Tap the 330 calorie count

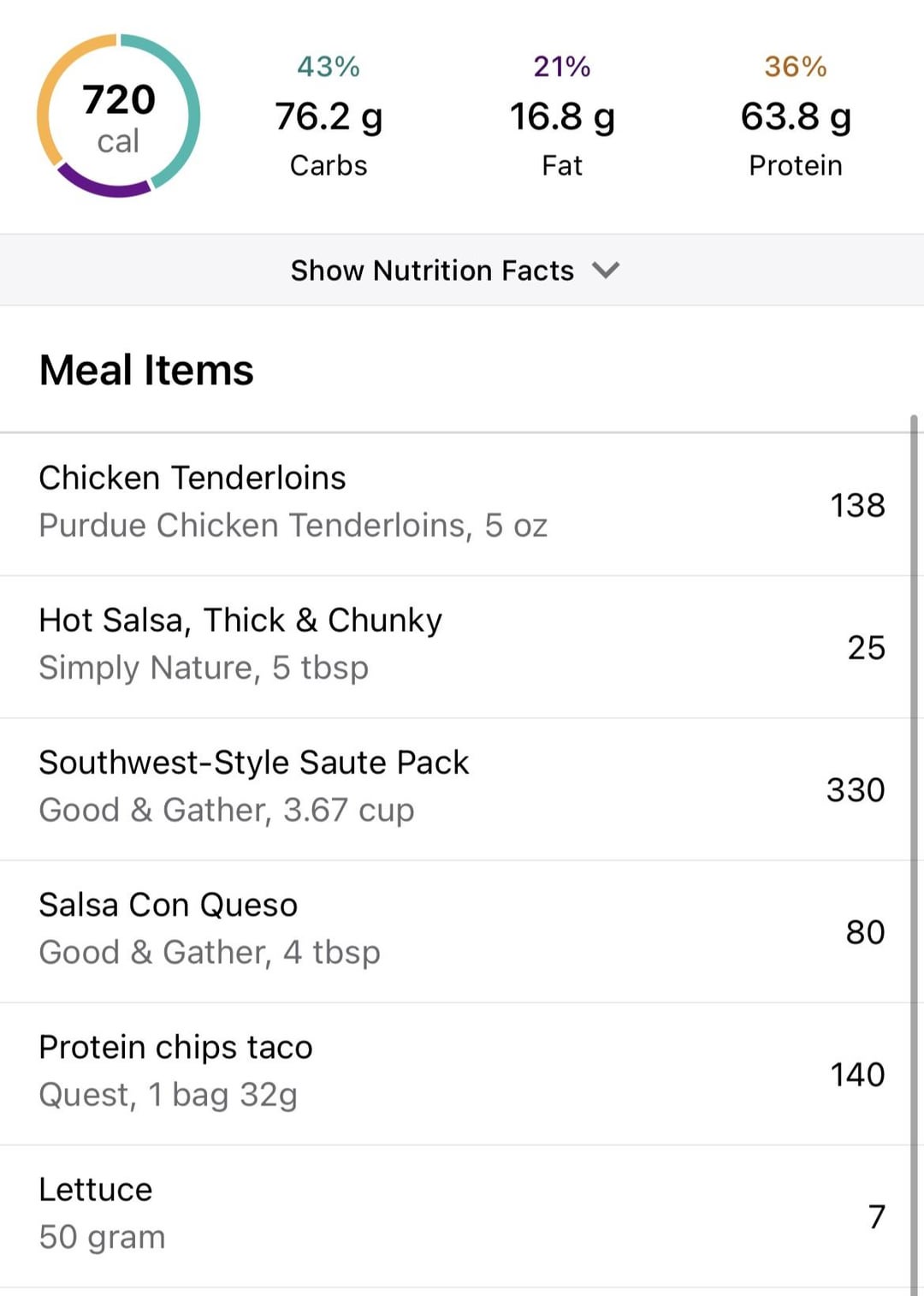coord(856,789)
